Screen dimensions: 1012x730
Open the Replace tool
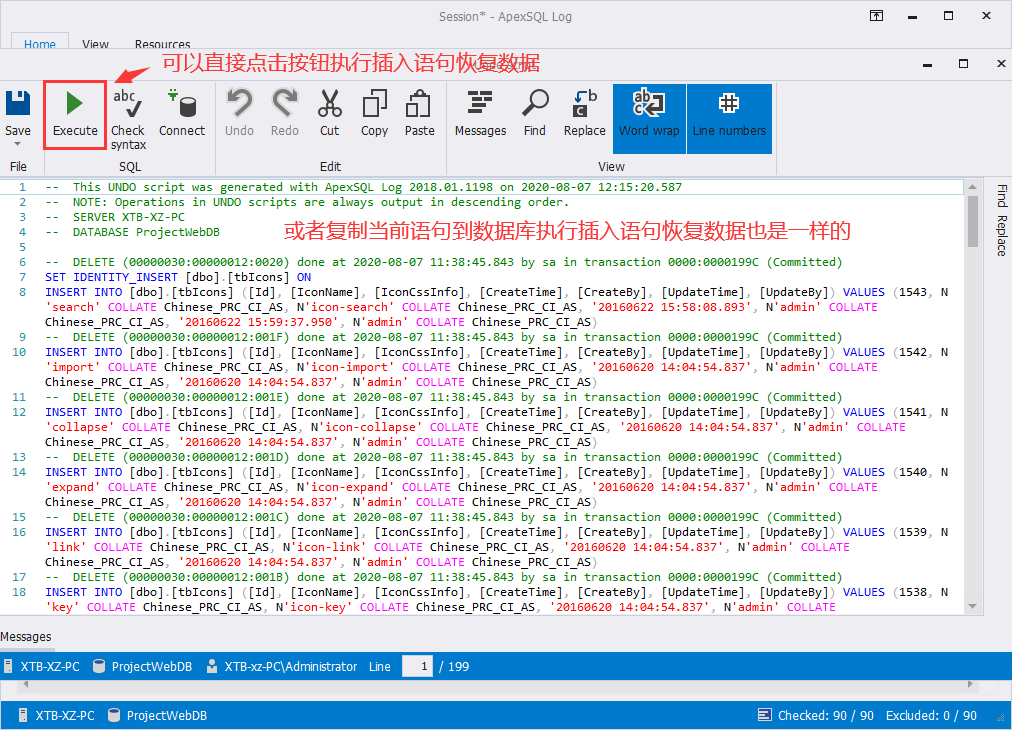[x=584, y=112]
